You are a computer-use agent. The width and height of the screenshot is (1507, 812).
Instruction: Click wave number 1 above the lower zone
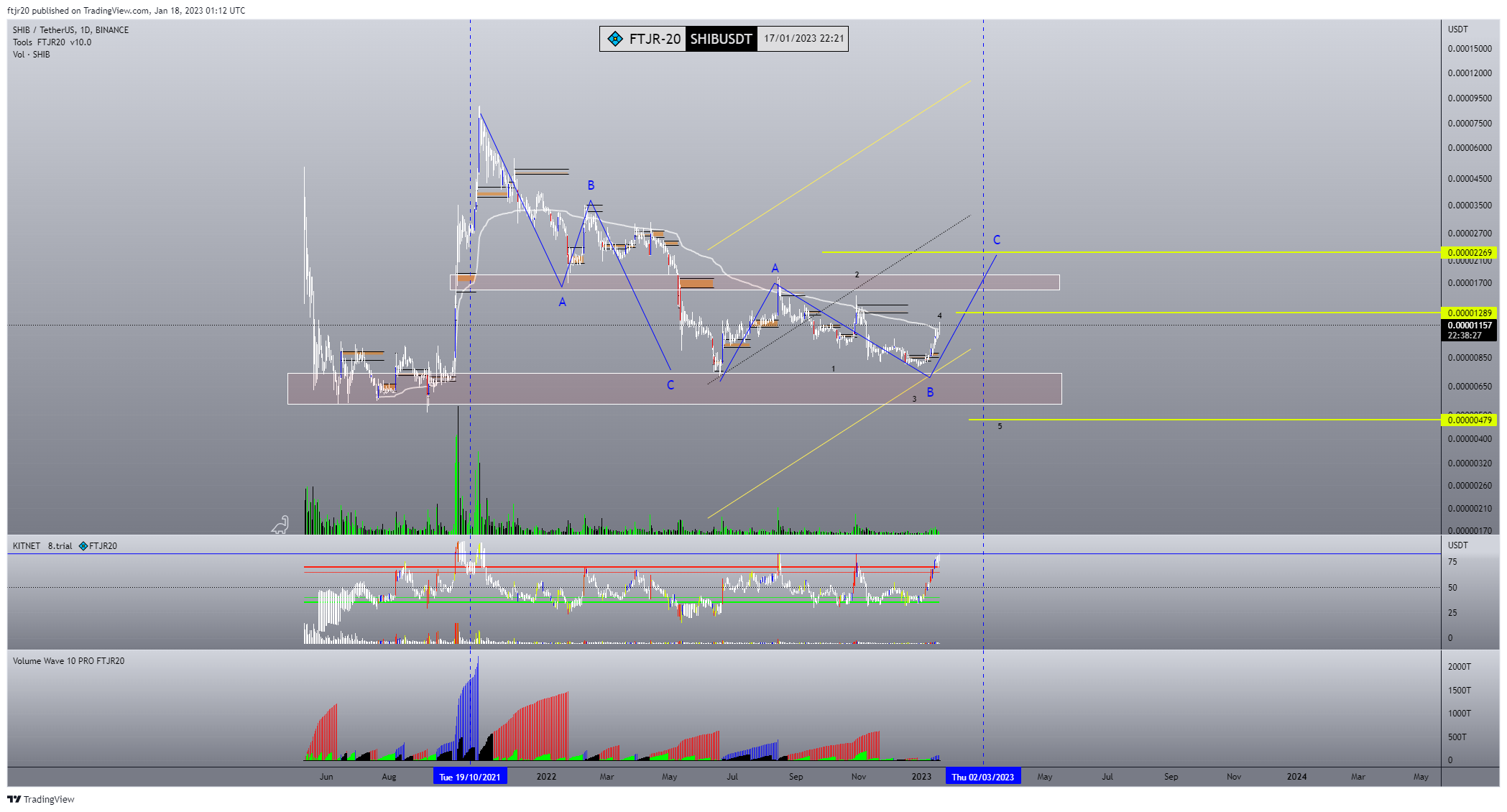pyautogui.click(x=834, y=369)
